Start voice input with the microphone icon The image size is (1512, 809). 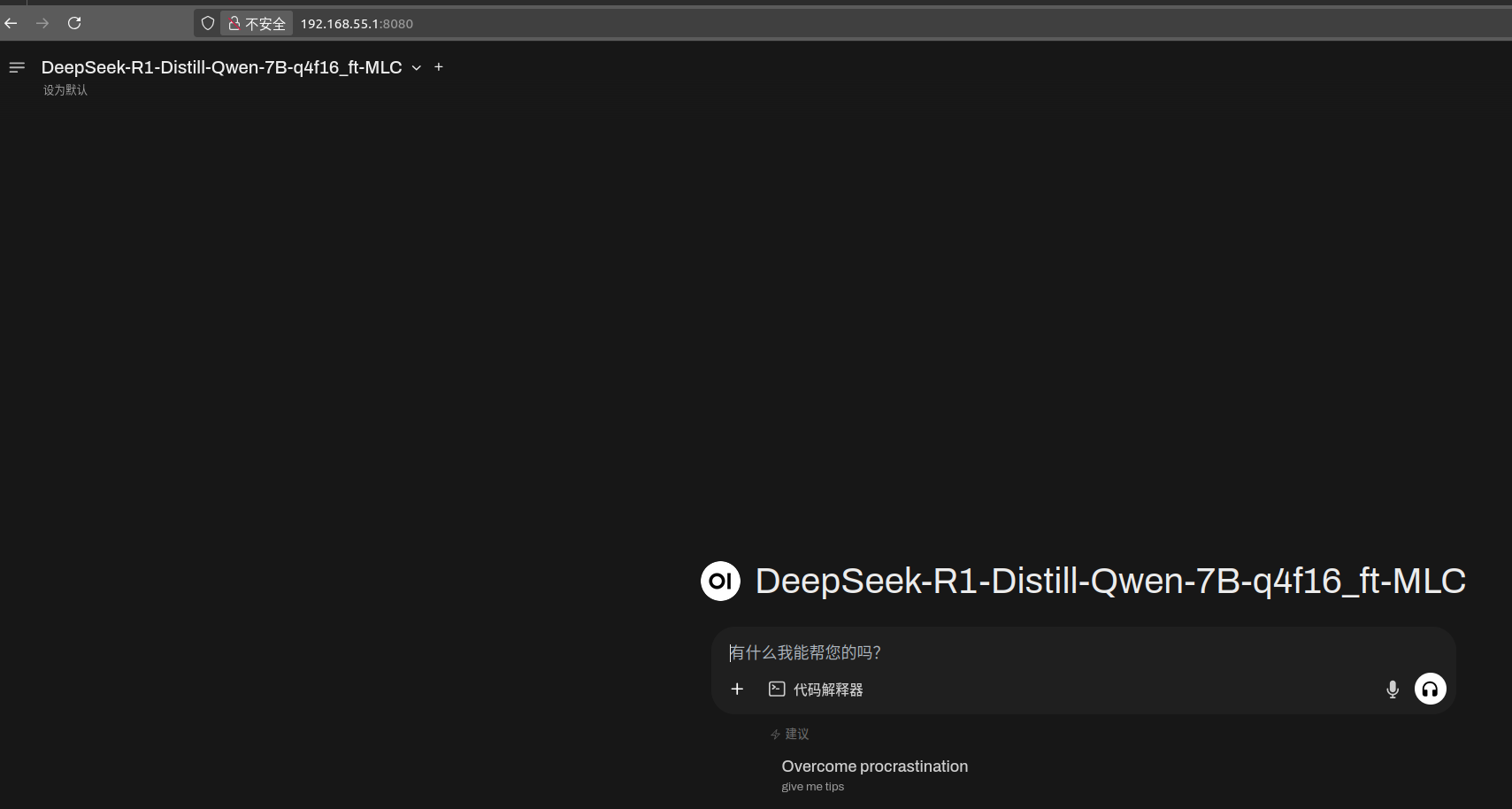click(x=1393, y=690)
